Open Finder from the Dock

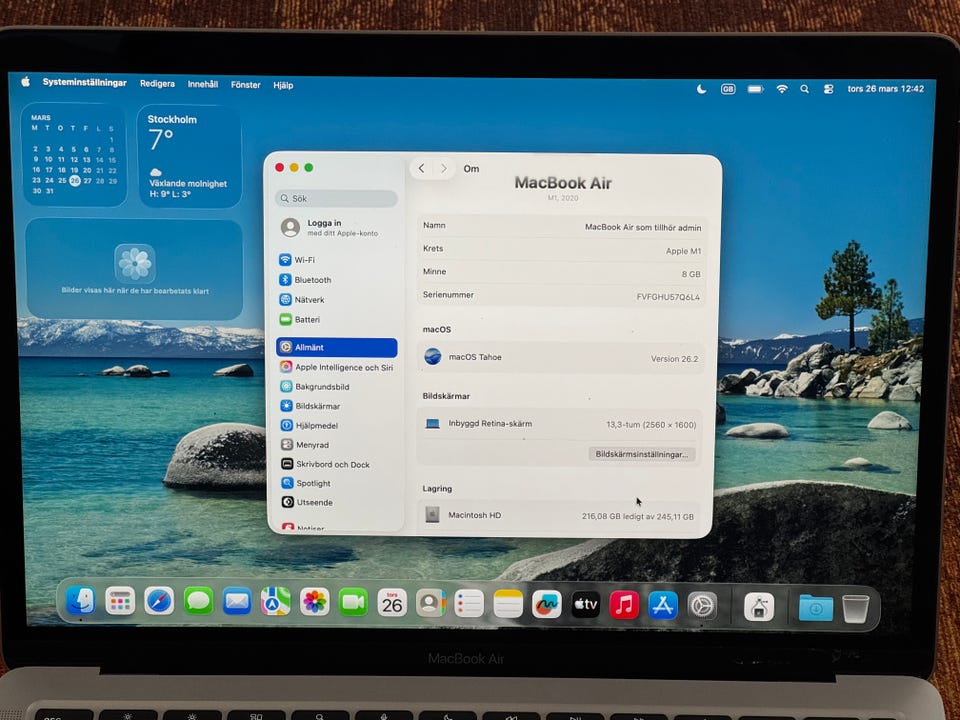tap(81, 600)
